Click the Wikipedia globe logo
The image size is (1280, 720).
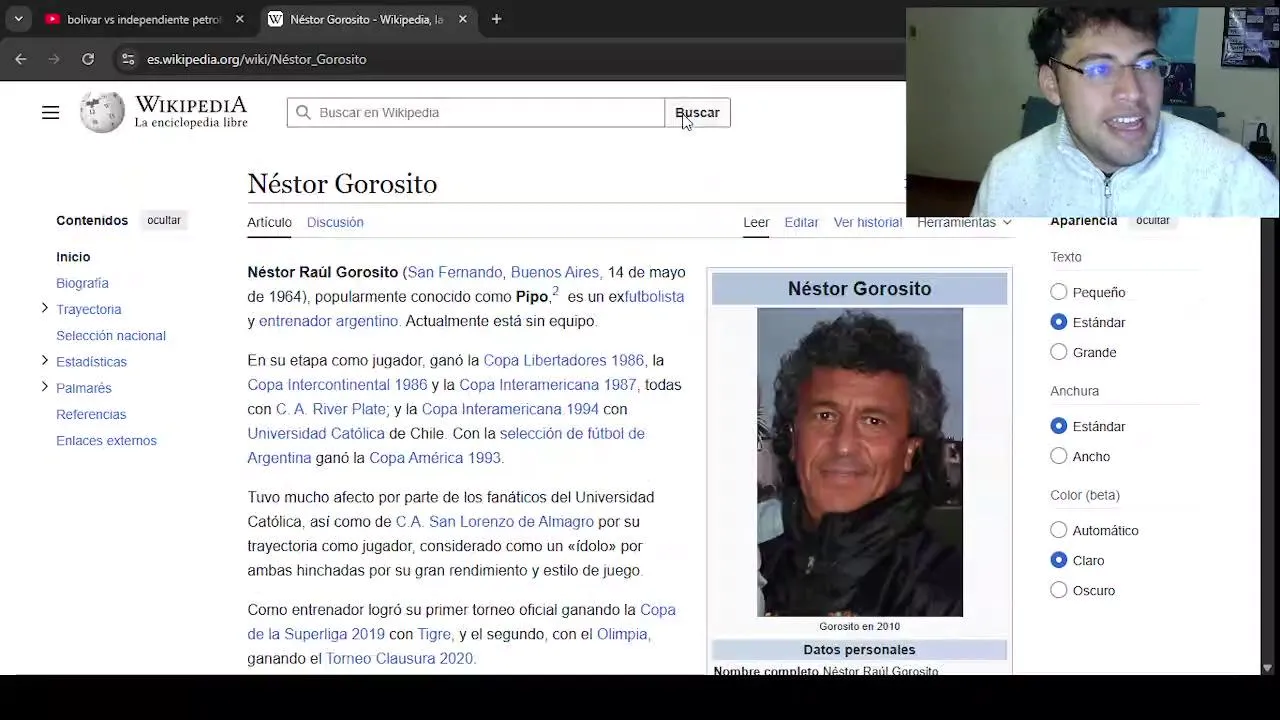tap(102, 112)
